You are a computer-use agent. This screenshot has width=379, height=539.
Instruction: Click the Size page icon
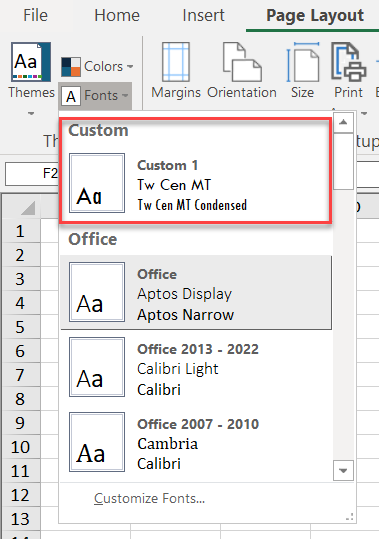pyautogui.click(x=303, y=62)
